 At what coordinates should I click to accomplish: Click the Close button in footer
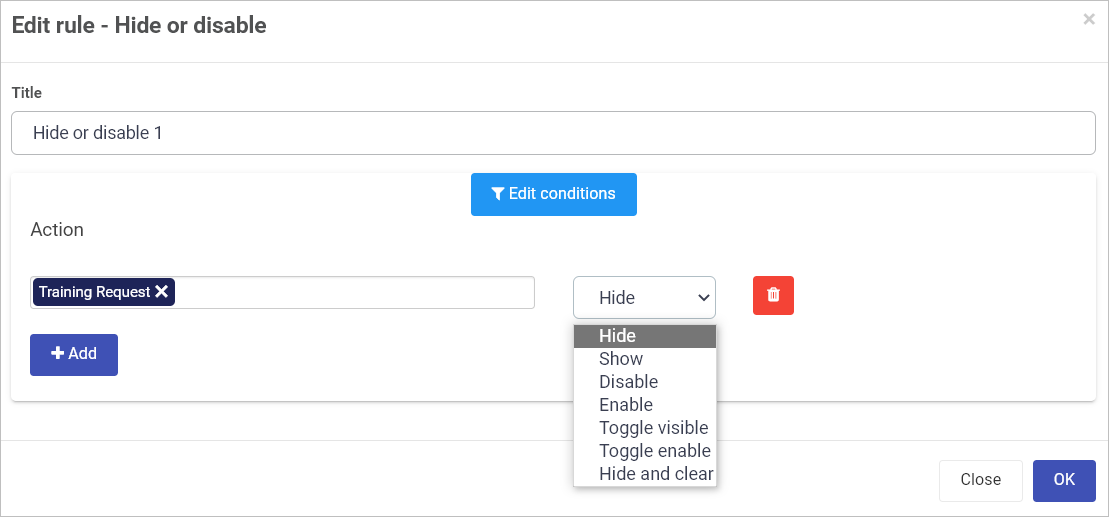981,480
